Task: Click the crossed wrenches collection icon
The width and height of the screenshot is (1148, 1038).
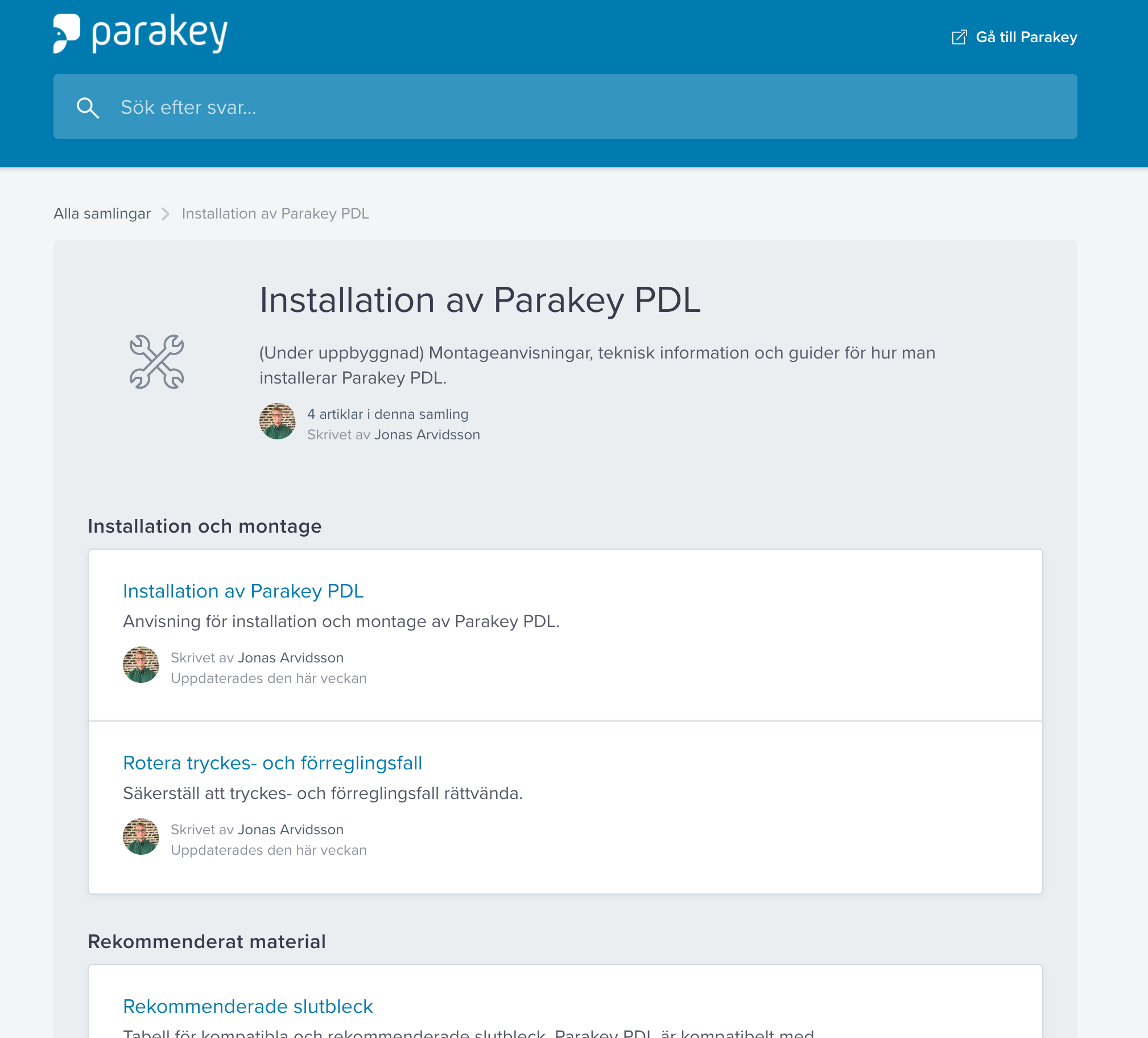Action: point(156,362)
